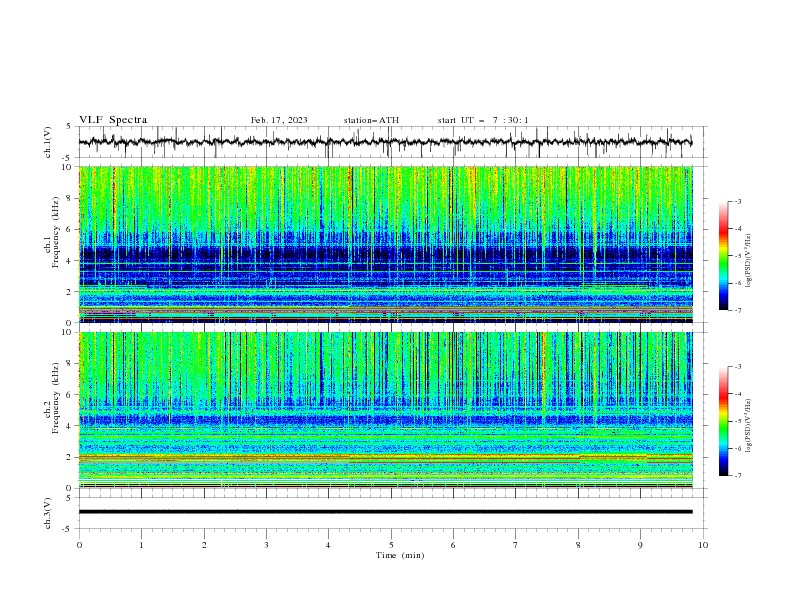Click inside the ch.2 spectrogram panel
This screenshot has height=612, width=792.
[x=385, y=410]
